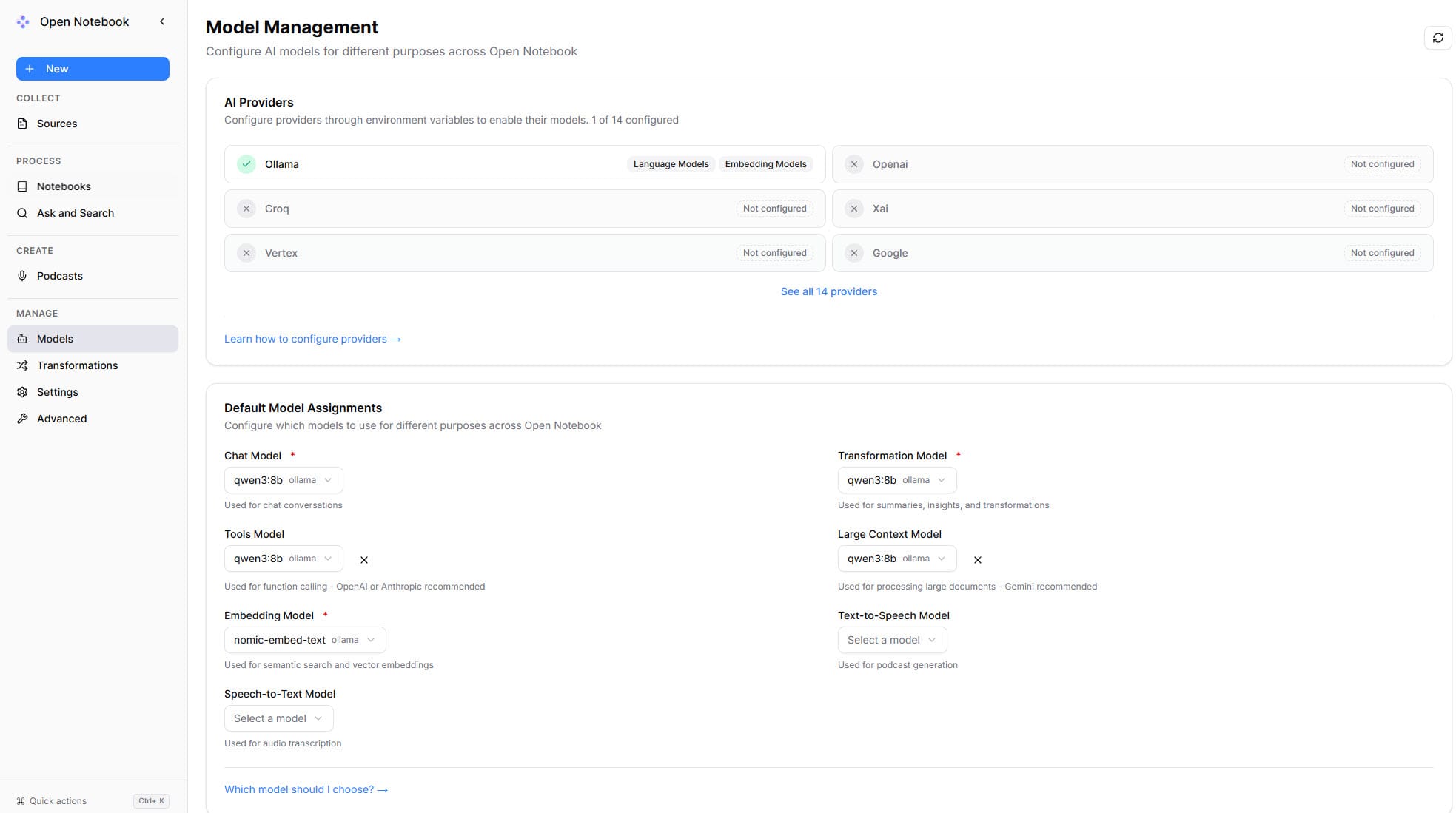Open the Speech-to-Text Model dropdown
This screenshot has height=813, width=1456.
point(278,718)
